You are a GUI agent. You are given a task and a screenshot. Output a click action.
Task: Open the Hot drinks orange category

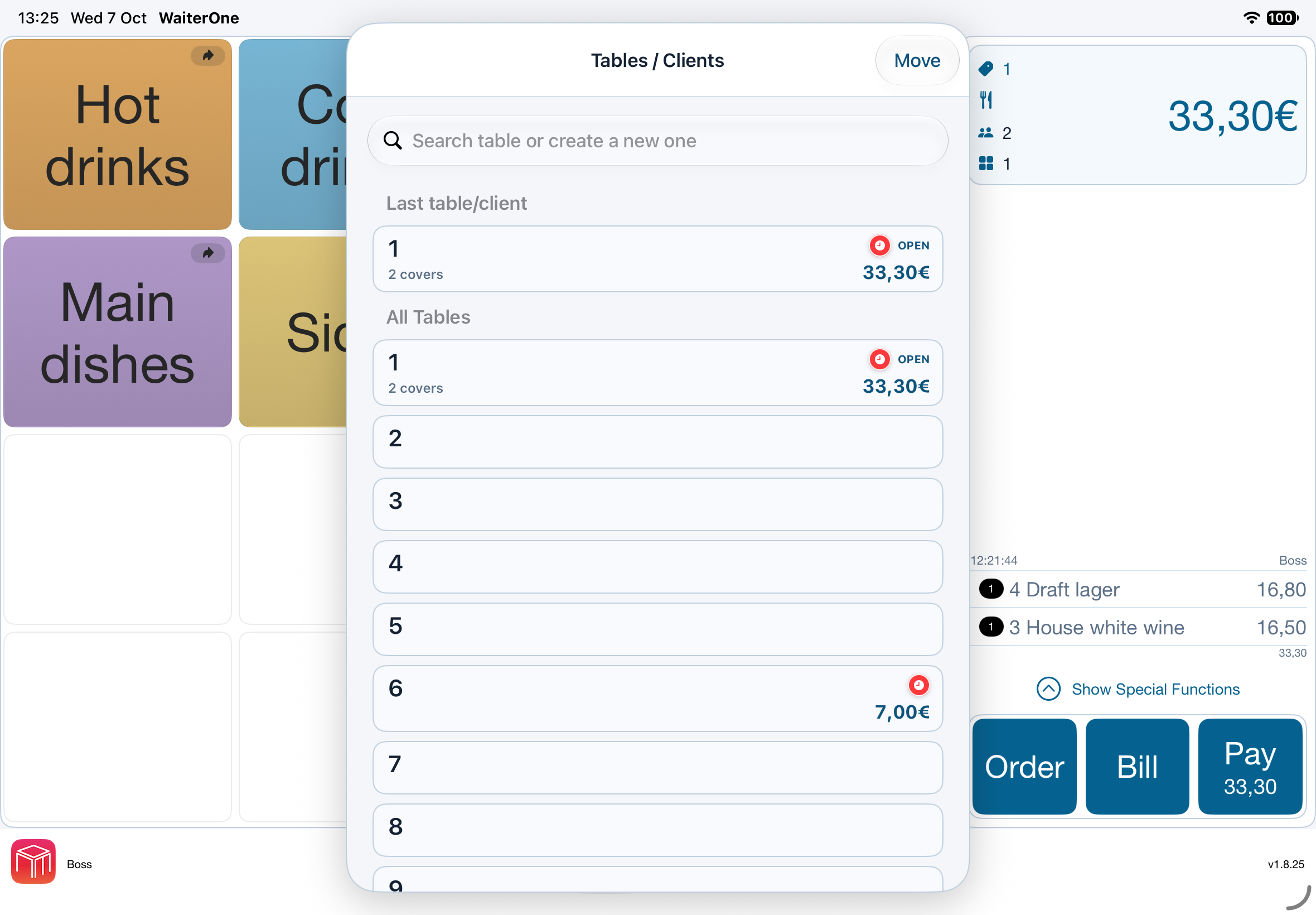pos(118,134)
